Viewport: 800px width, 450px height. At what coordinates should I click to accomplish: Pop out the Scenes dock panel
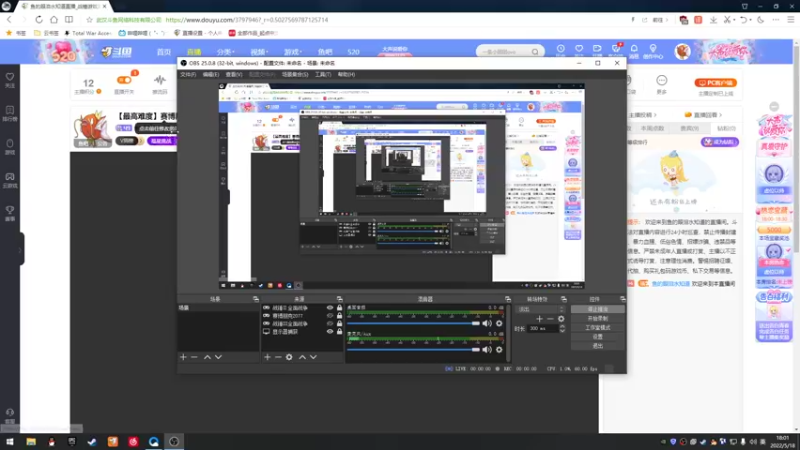256,299
